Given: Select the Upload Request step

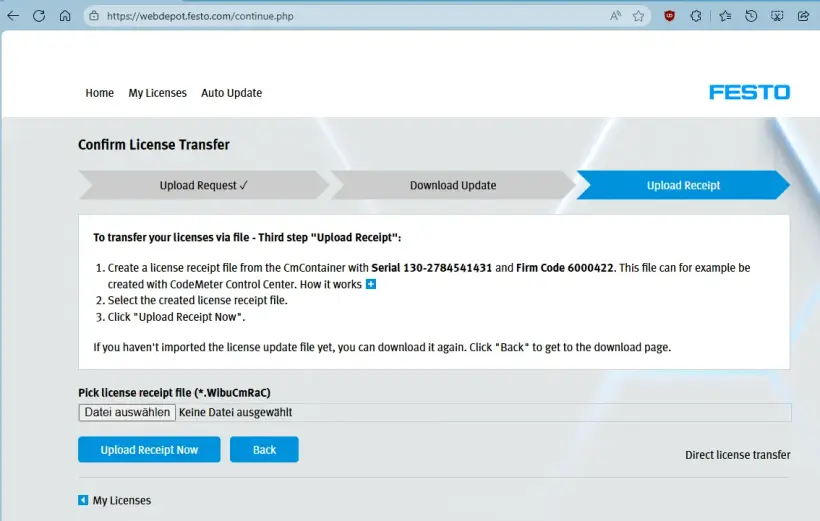Looking at the screenshot, I should 204,185.
